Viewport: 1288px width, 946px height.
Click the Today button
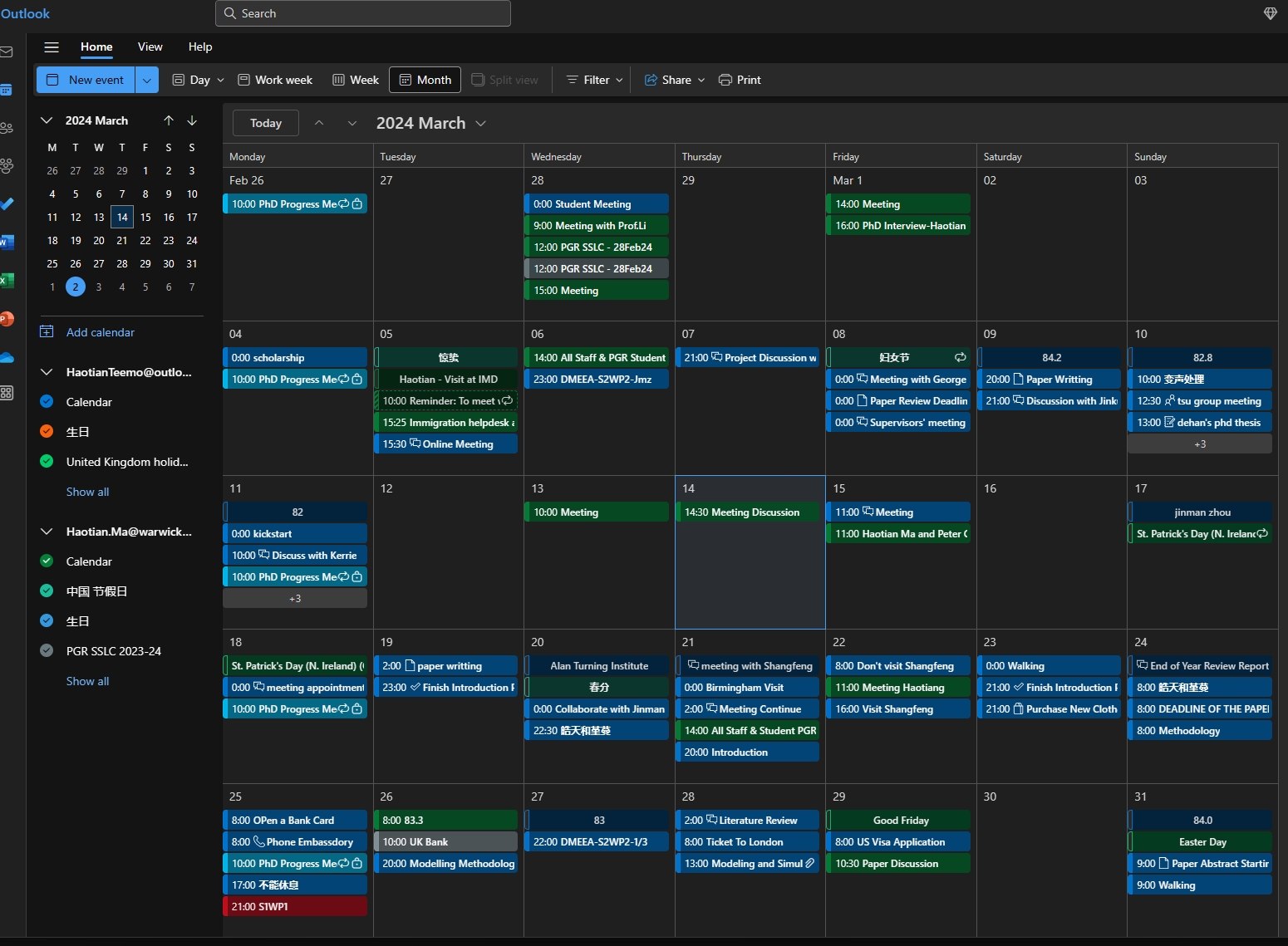pyautogui.click(x=266, y=123)
